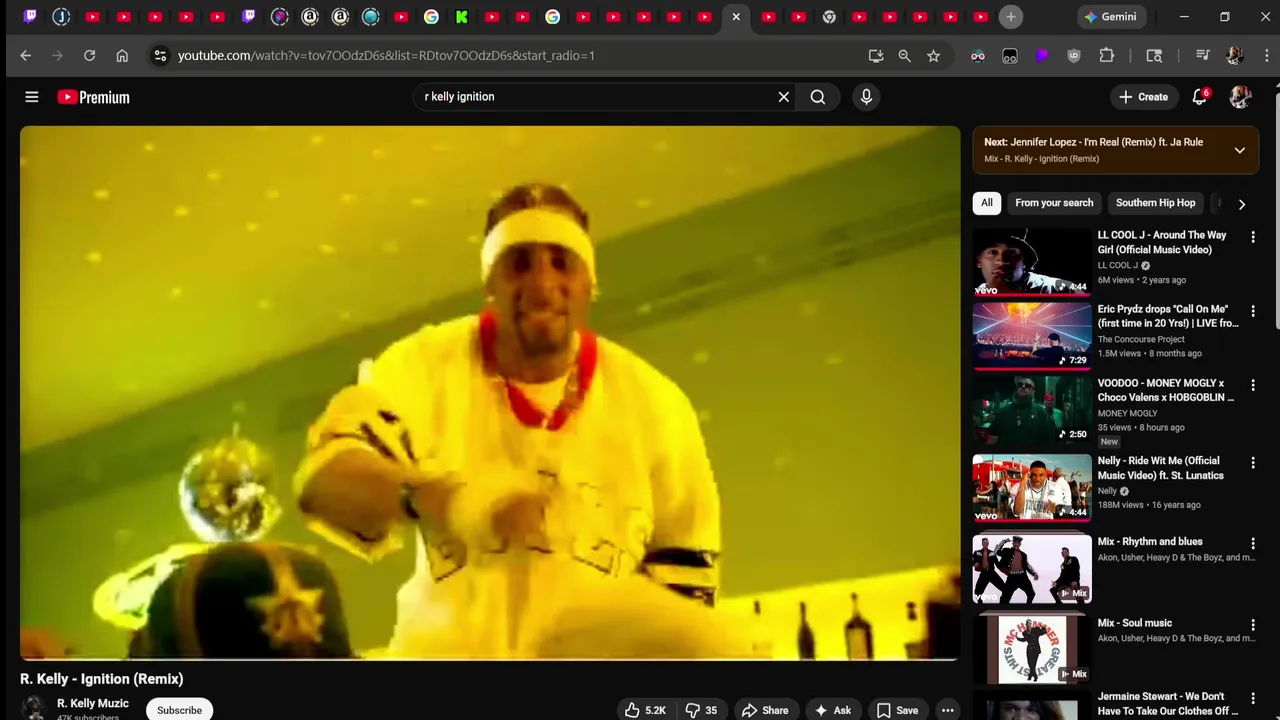Viewport: 1280px width, 720px height.
Task: Switch to the Chrome-icon tab
Action: click(x=829, y=17)
